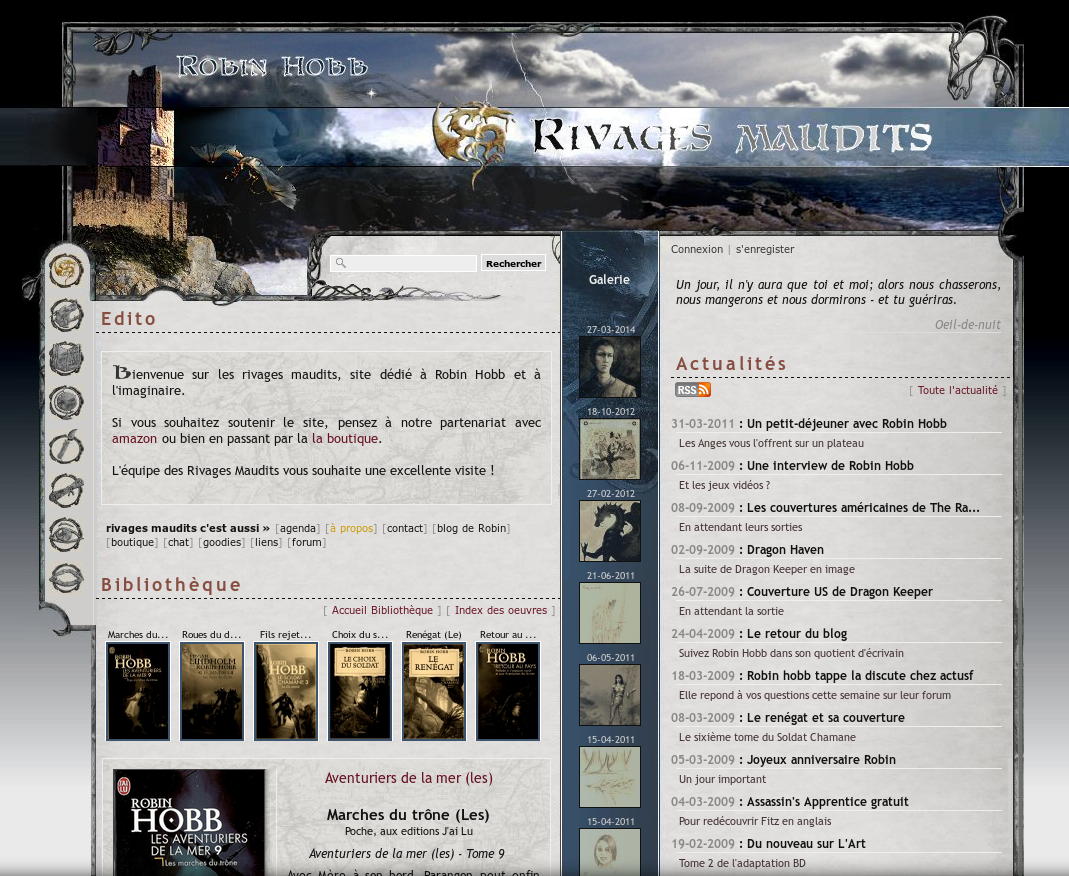This screenshot has height=876, width=1069.
Task: Click the Robin Hobb header title
Action: (x=272, y=67)
